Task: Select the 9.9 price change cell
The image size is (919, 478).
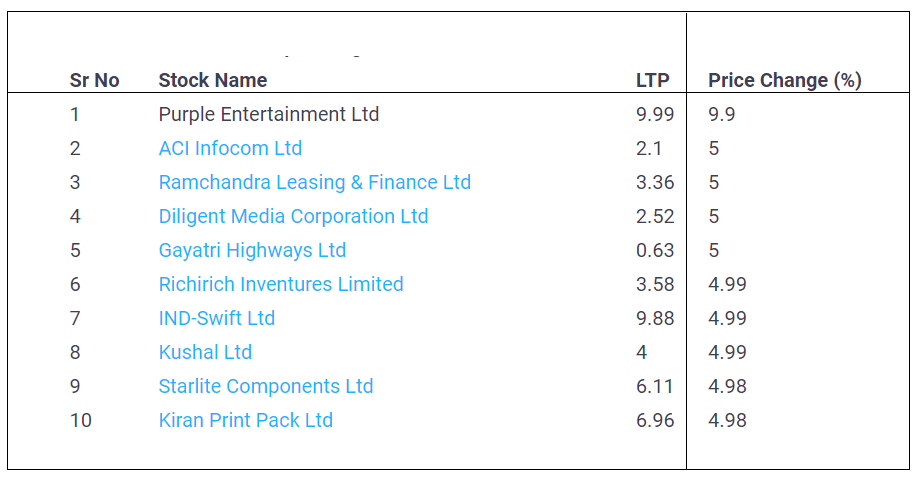Action: click(x=721, y=114)
